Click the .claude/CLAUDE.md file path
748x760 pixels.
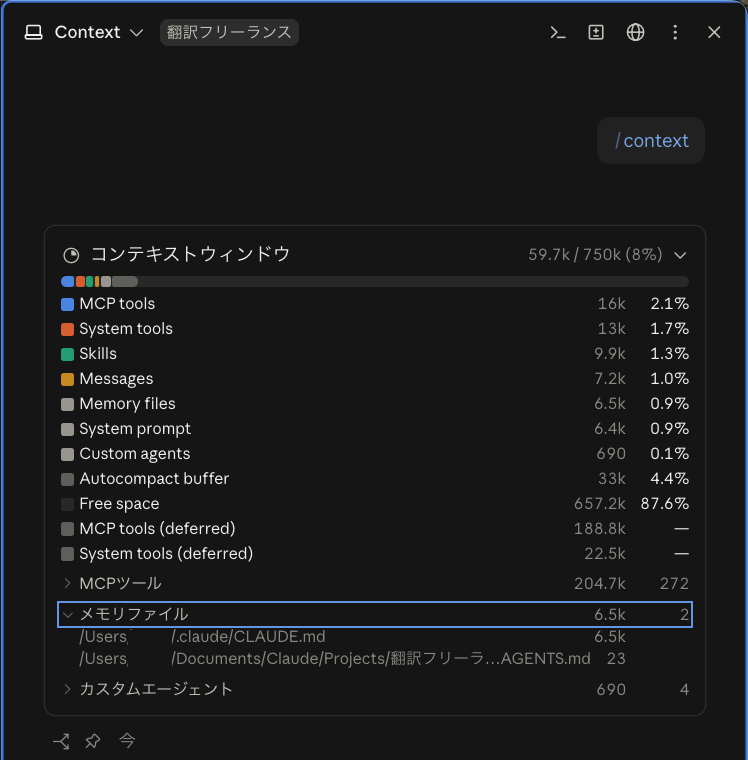202,637
